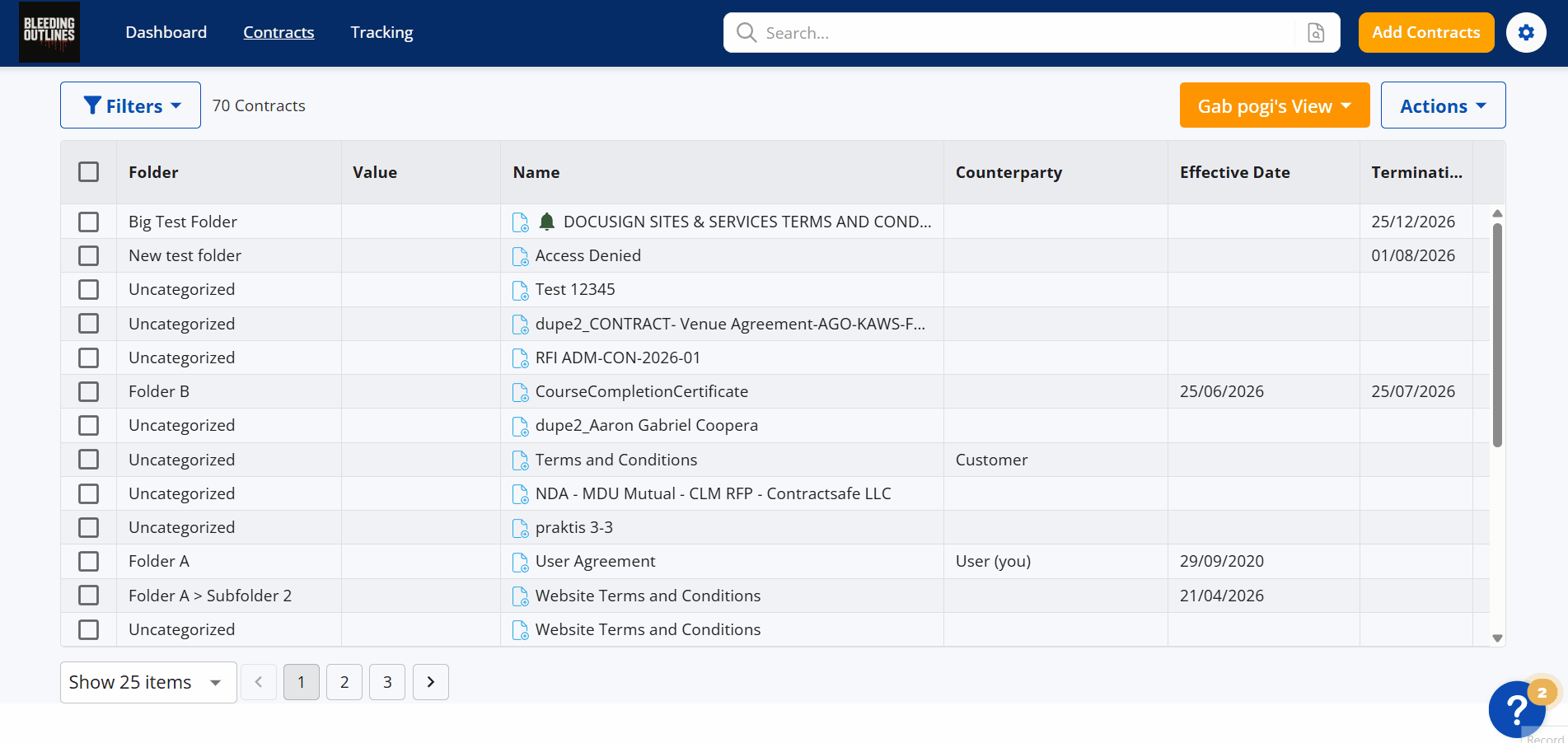Open Show 25 items dropdown
The image size is (1568, 743).
pyautogui.click(x=148, y=682)
